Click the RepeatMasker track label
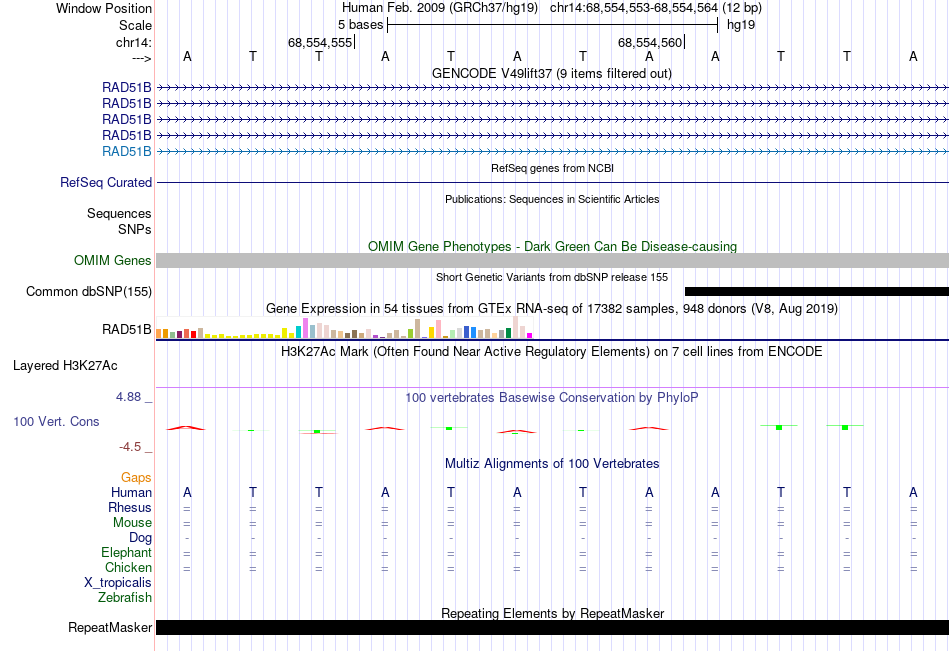The image size is (950, 651). [110, 627]
